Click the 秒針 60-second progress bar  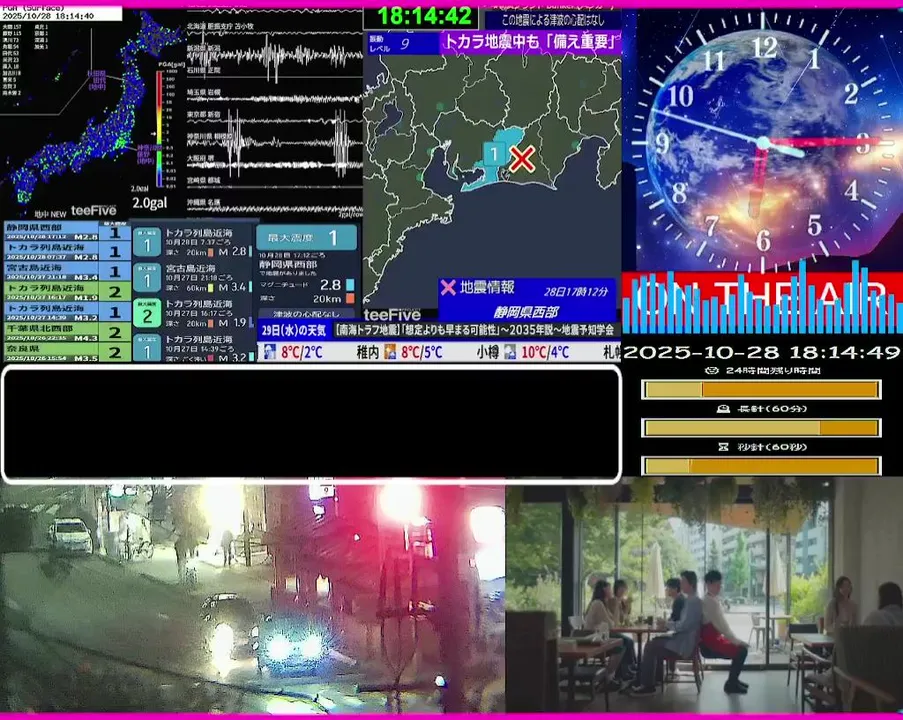[761, 465]
